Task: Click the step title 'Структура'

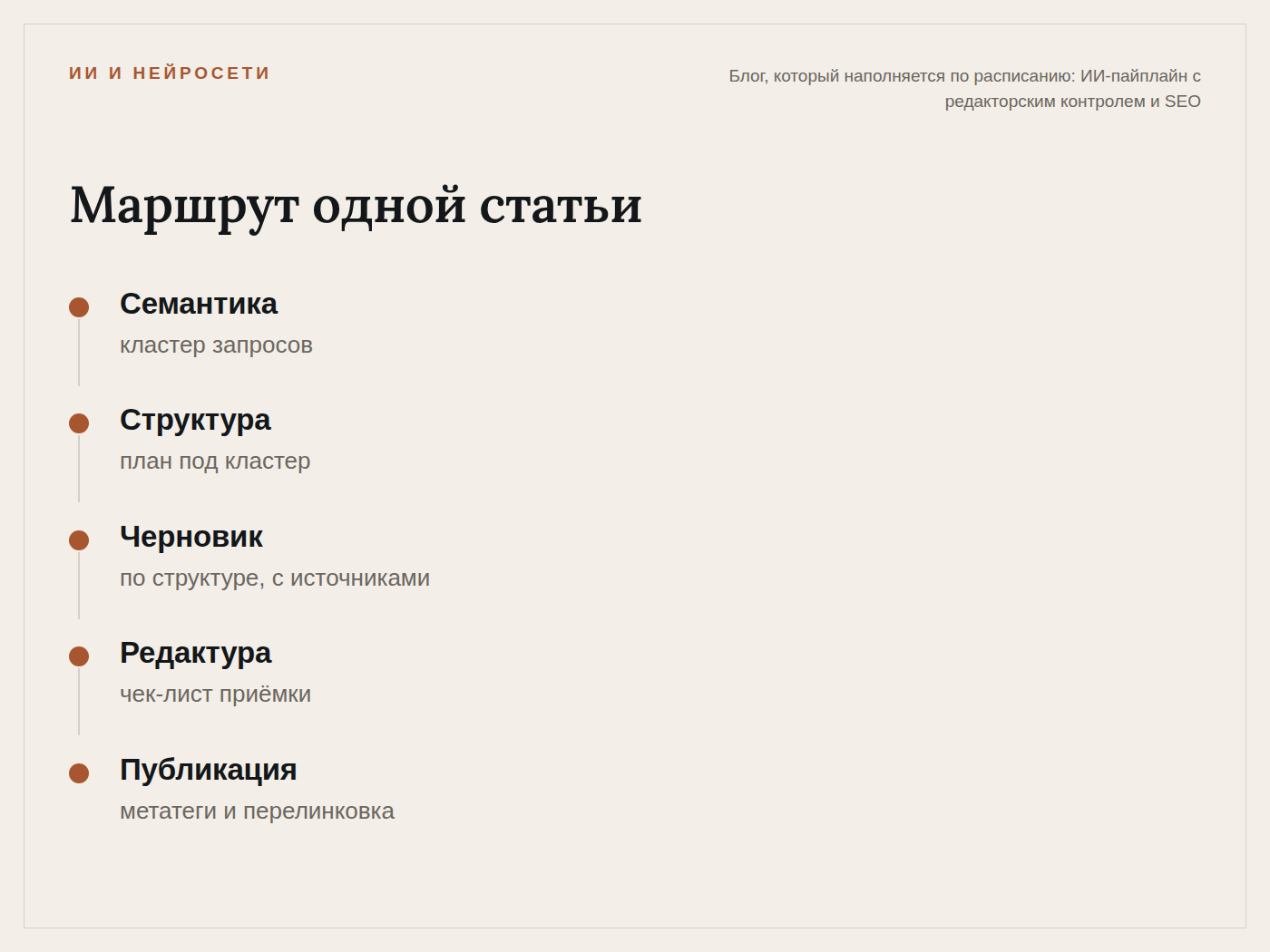Action: coord(195,421)
